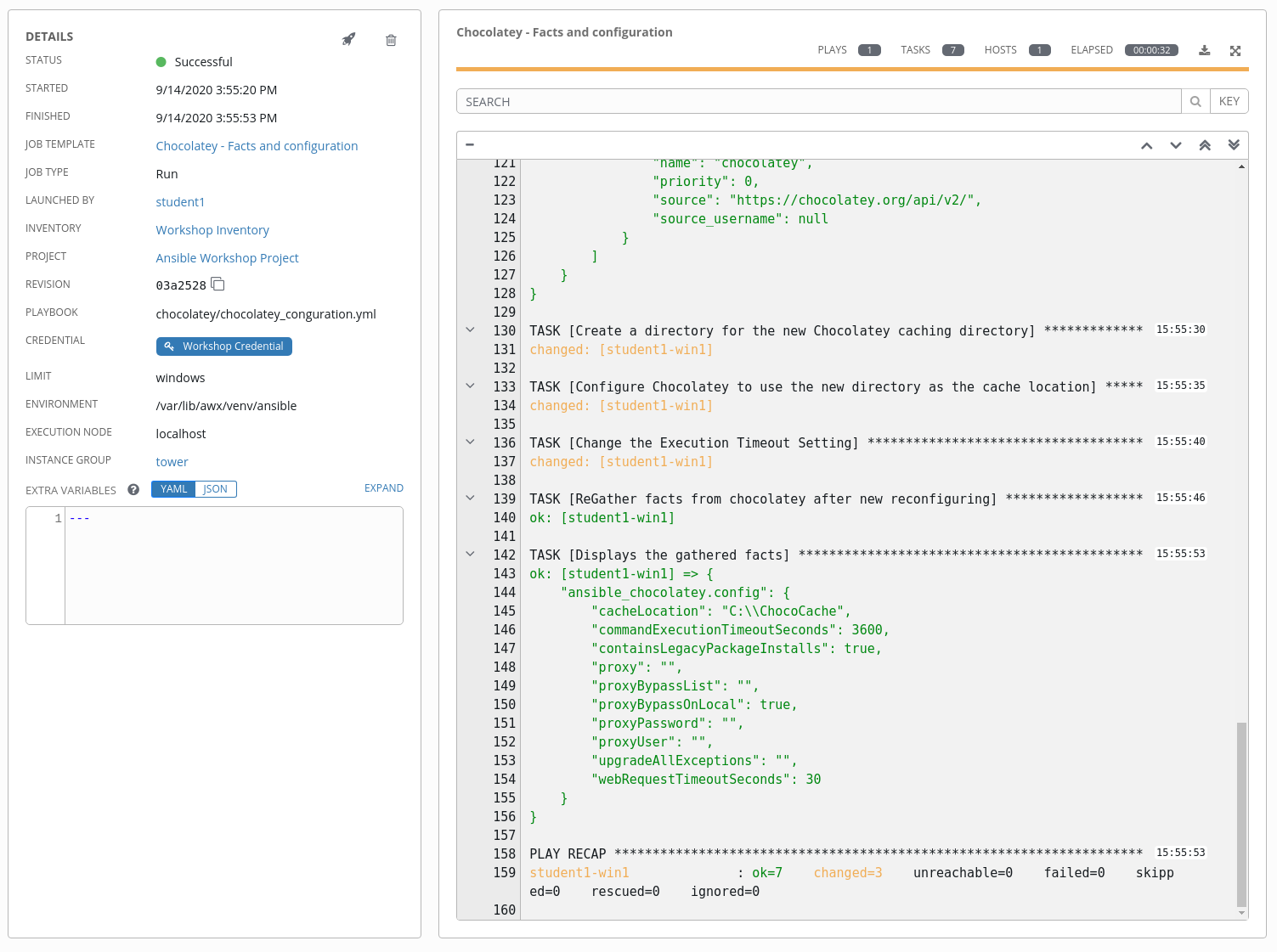Open Ansible Workshop Project link
Viewport: 1277px width, 952px height.
coord(227,258)
